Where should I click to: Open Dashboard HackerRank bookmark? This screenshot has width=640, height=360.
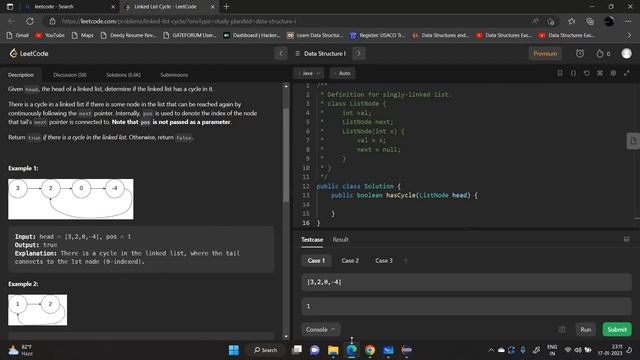pos(251,36)
